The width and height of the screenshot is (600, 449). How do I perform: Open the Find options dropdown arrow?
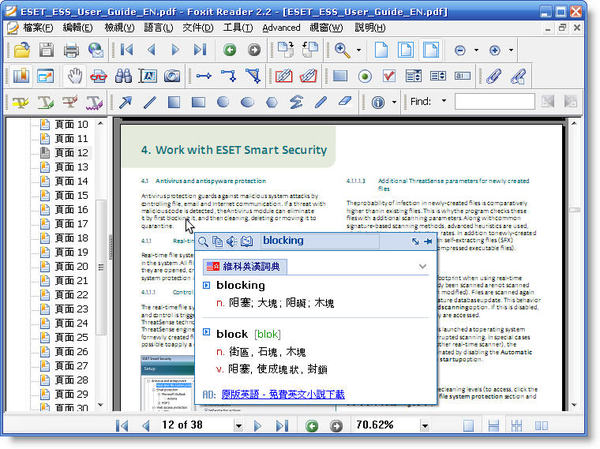[444, 101]
